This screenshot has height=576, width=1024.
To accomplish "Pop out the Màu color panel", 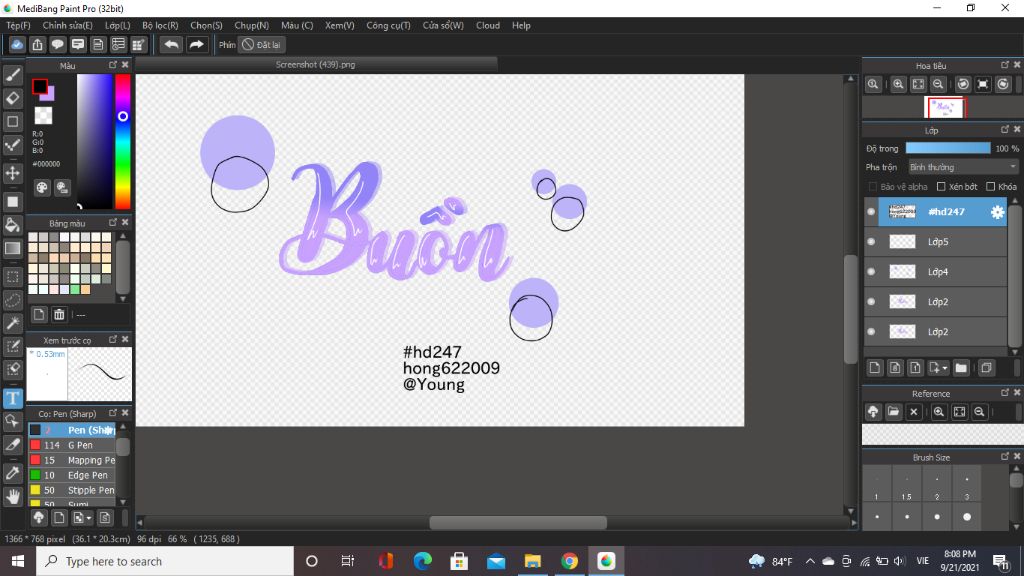I will coord(113,65).
